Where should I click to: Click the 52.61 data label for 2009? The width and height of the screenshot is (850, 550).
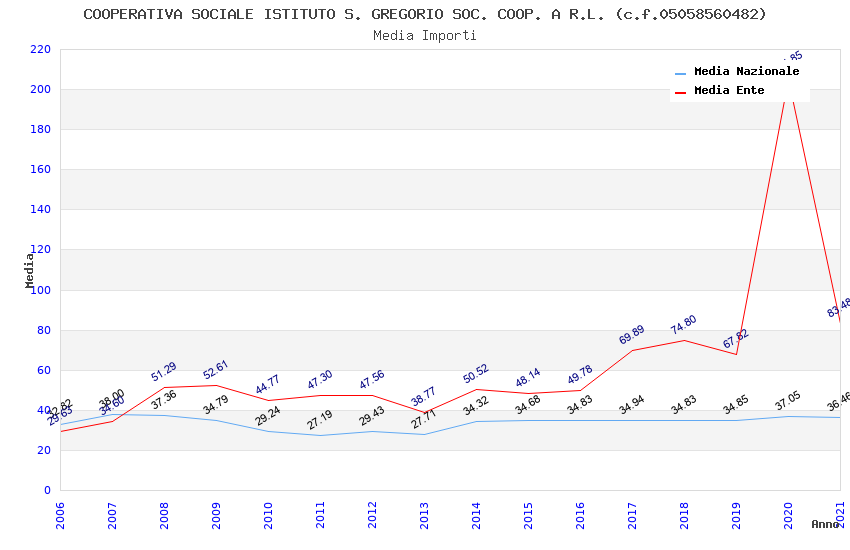216,370
